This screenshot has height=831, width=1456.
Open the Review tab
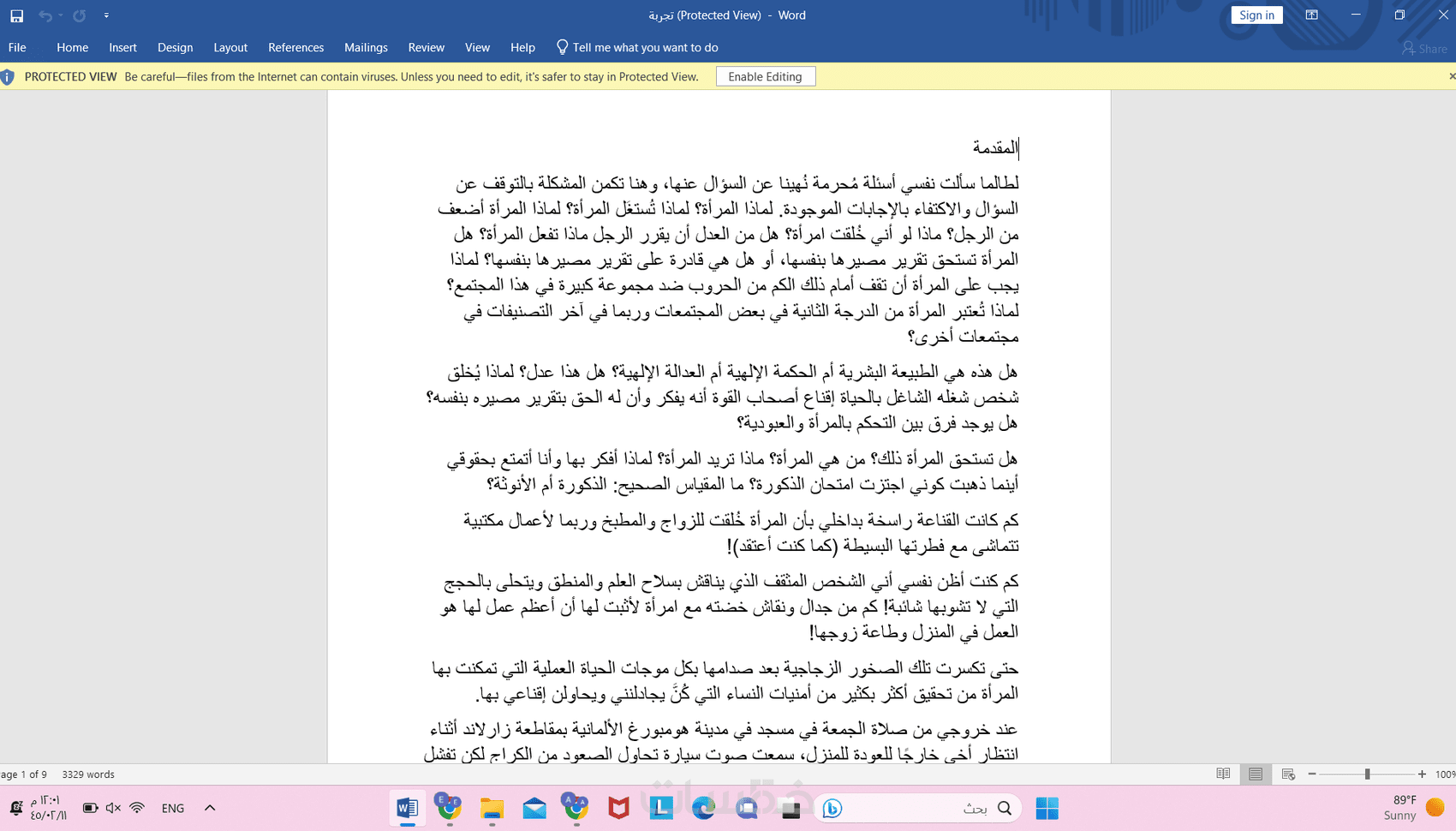tap(426, 47)
